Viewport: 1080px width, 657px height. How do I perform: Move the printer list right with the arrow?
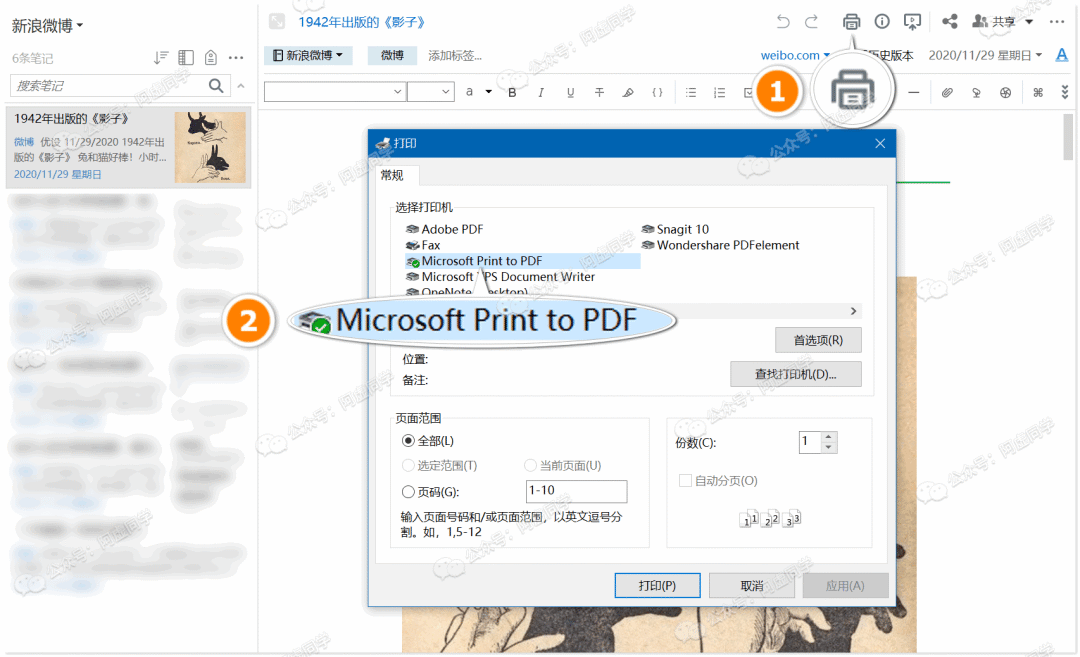point(853,311)
